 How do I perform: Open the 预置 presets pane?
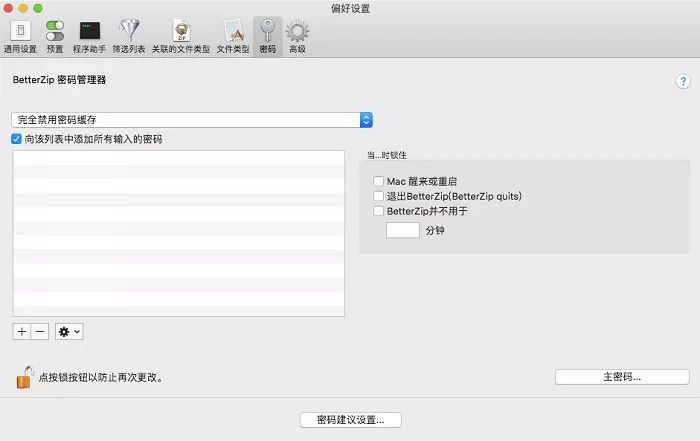click(54, 37)
